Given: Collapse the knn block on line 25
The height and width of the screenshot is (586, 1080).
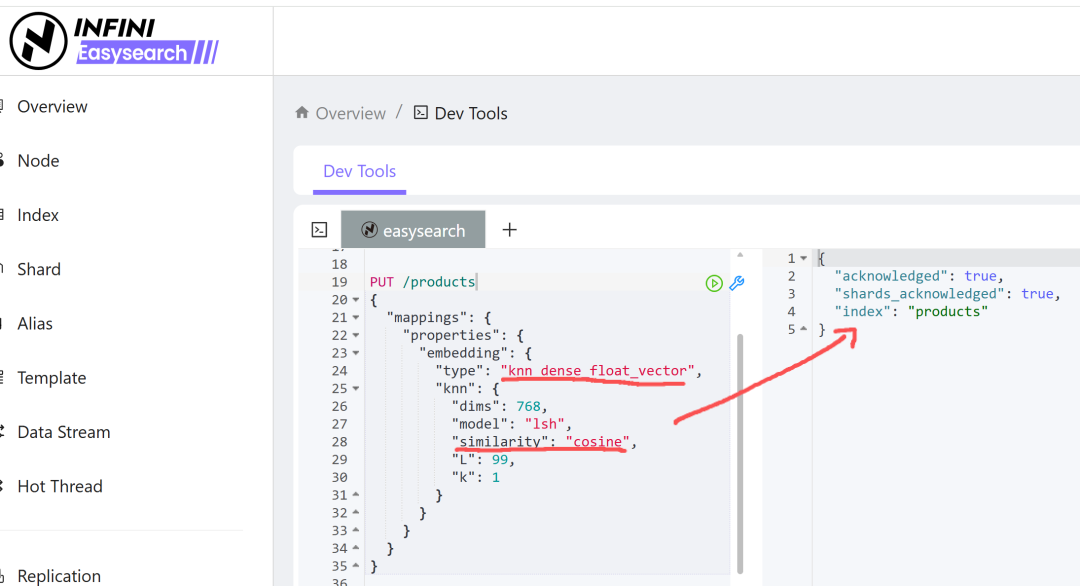Looking at the screenshot, I should point(356,389).
